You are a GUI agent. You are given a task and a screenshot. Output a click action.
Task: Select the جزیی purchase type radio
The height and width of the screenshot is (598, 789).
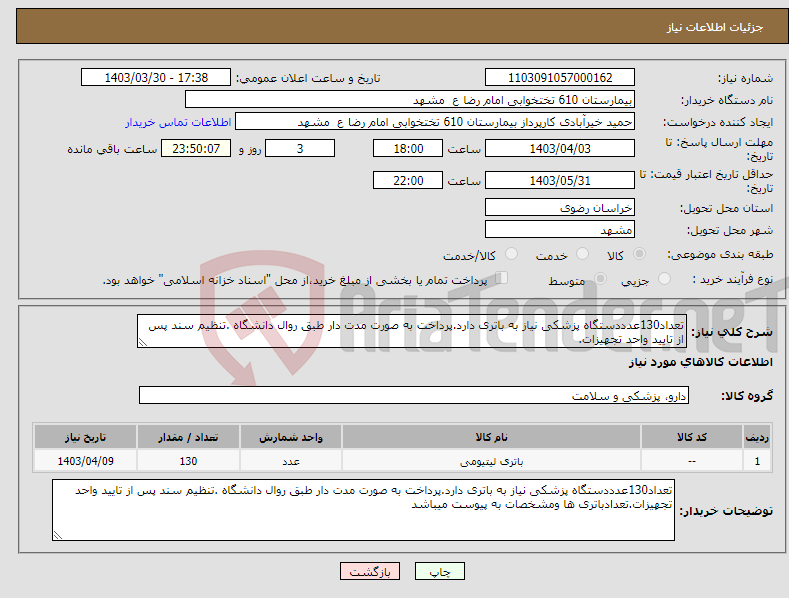pos(664,278)
